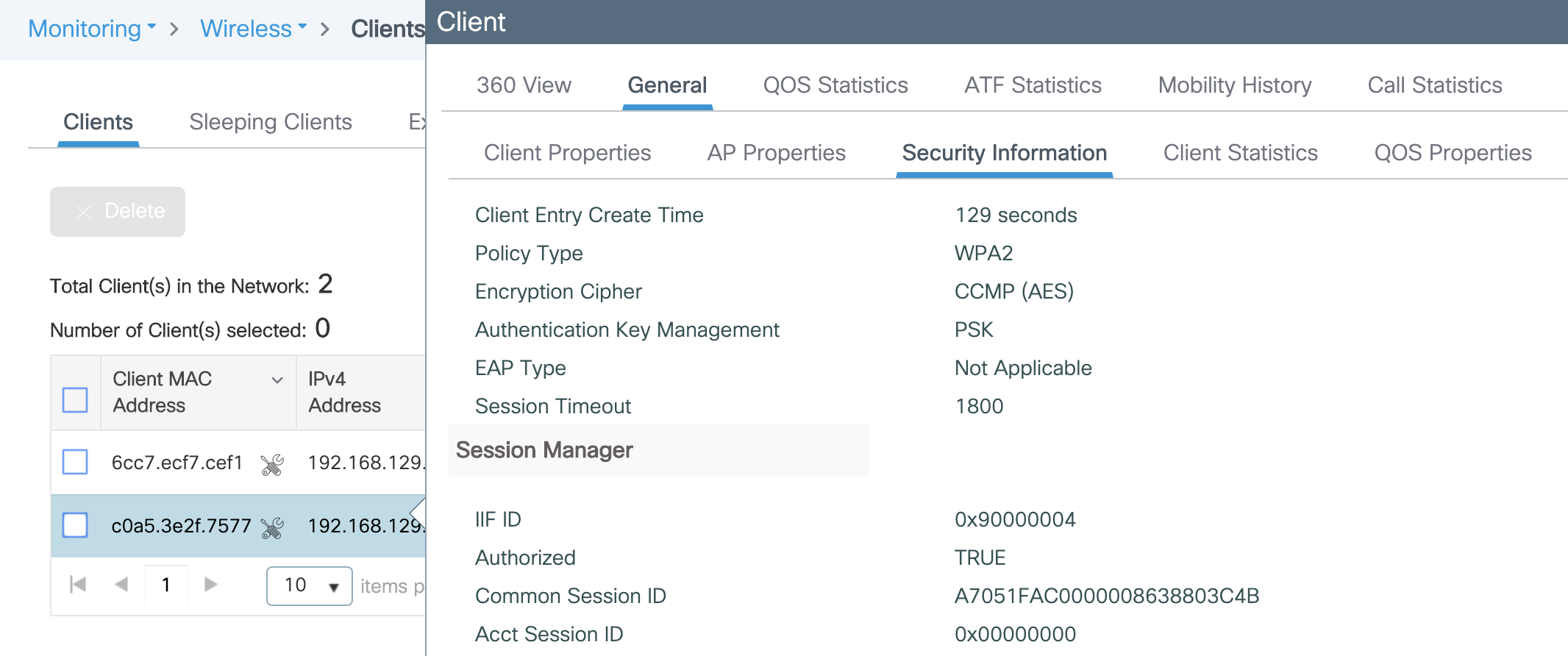Click troubleshoot icon for client c0a5.3e2f.7577
The image size is (1568, 656).
click(x=272, y=527)
